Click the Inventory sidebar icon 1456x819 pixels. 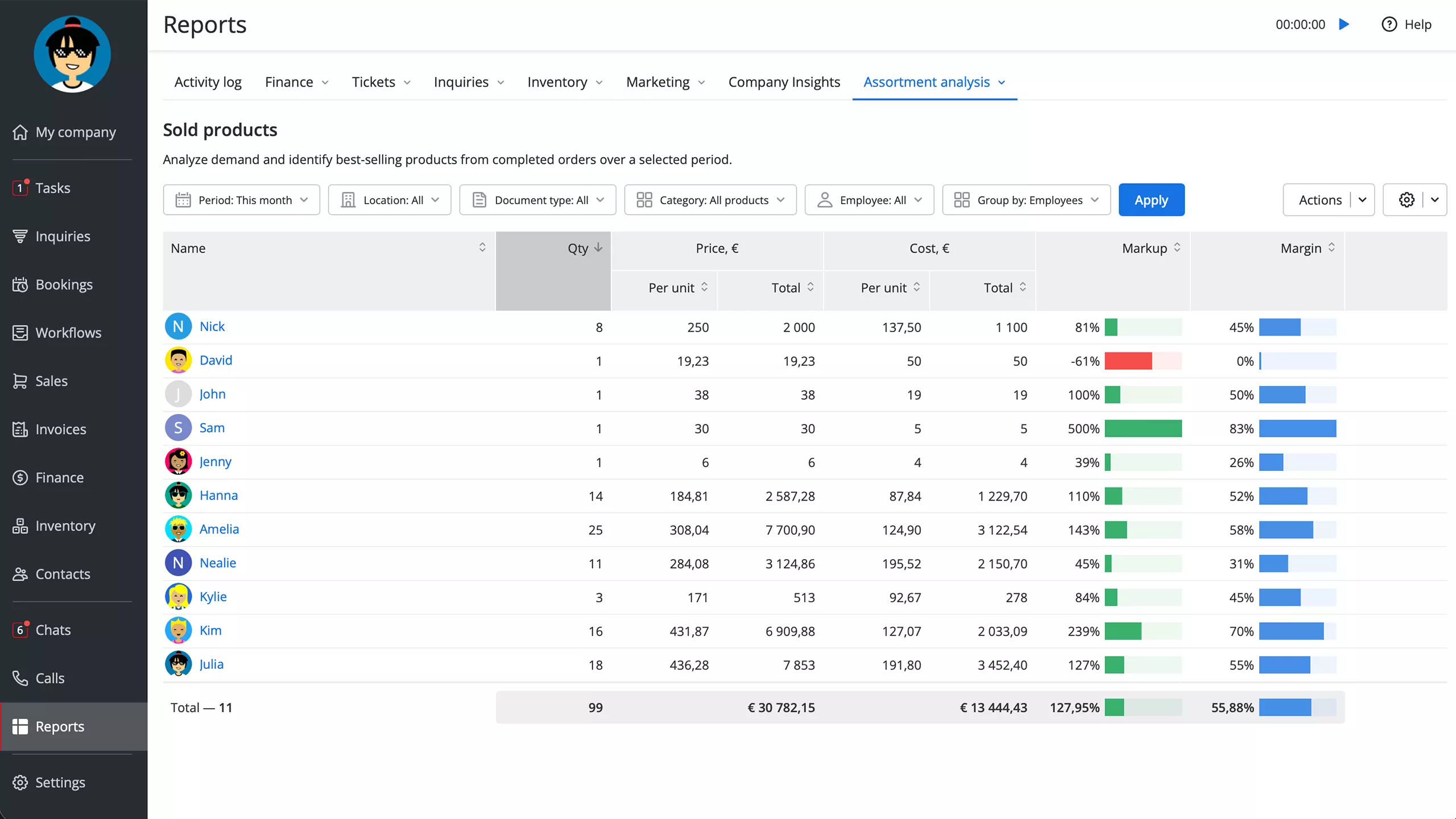pyautogui.click(x=20, y=526)
